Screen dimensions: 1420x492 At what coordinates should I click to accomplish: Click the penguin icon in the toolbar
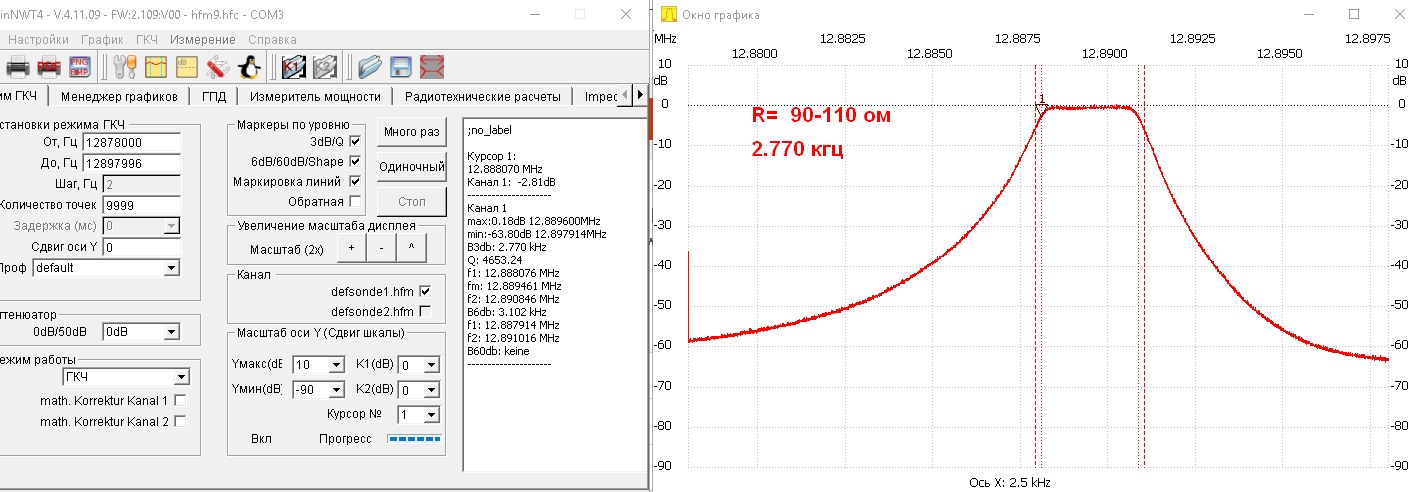(250, 67)
